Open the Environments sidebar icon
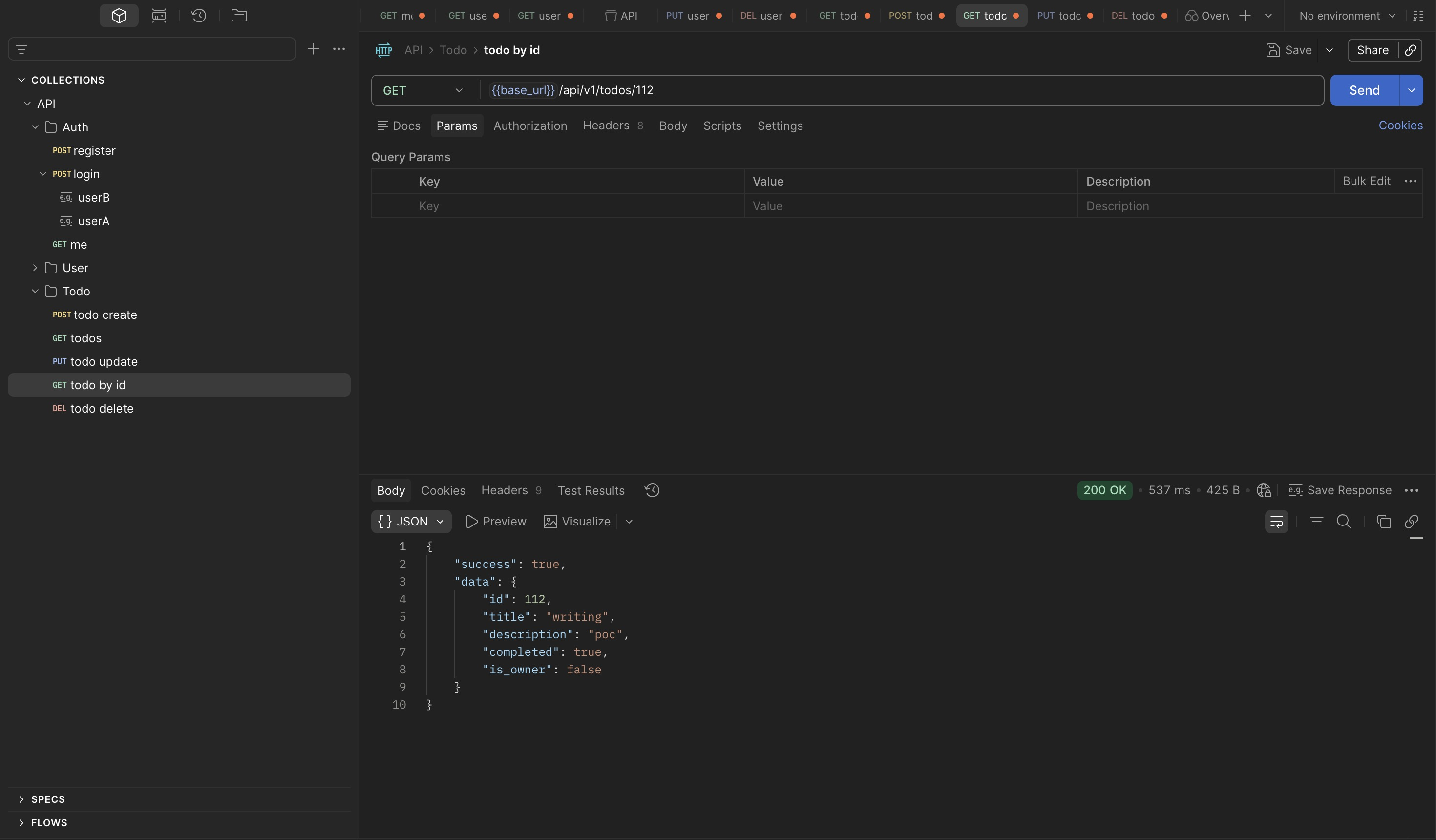Viewport: 1436px width, 840px height. click(x=159, y=16)
